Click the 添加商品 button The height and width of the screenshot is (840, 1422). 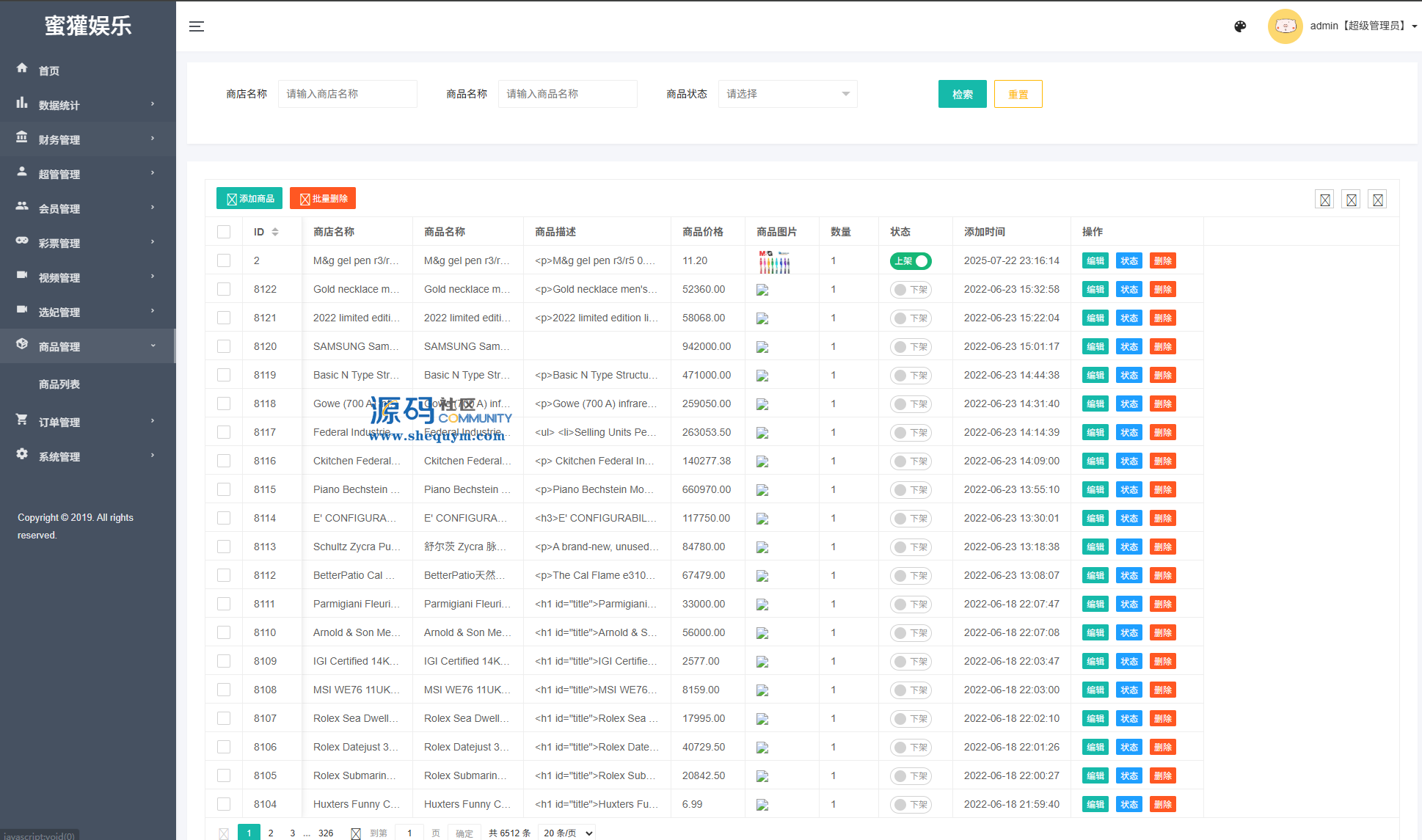coord(249,199)
